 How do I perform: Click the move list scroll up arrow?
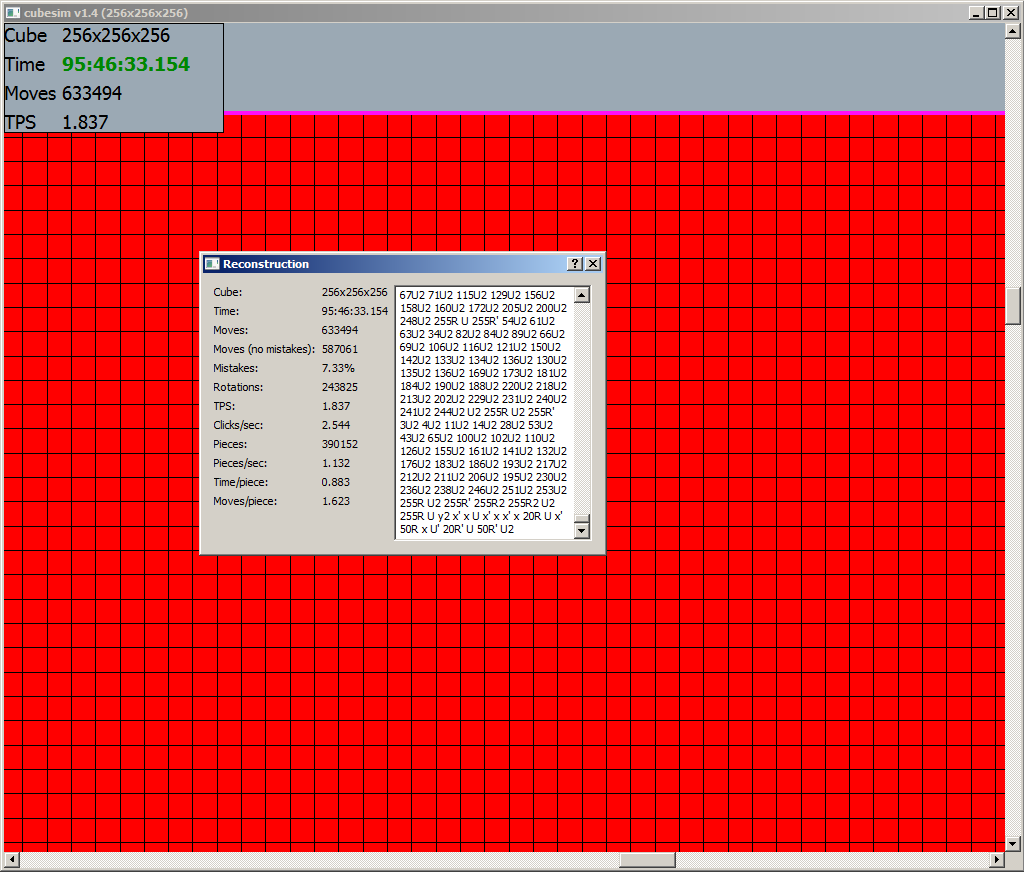582,295
